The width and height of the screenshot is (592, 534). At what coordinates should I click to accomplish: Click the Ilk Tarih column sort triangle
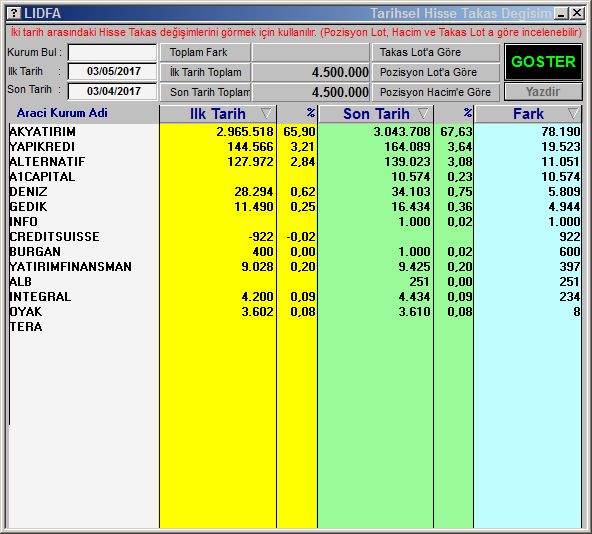pyautogui.click(x=266, y=113)
